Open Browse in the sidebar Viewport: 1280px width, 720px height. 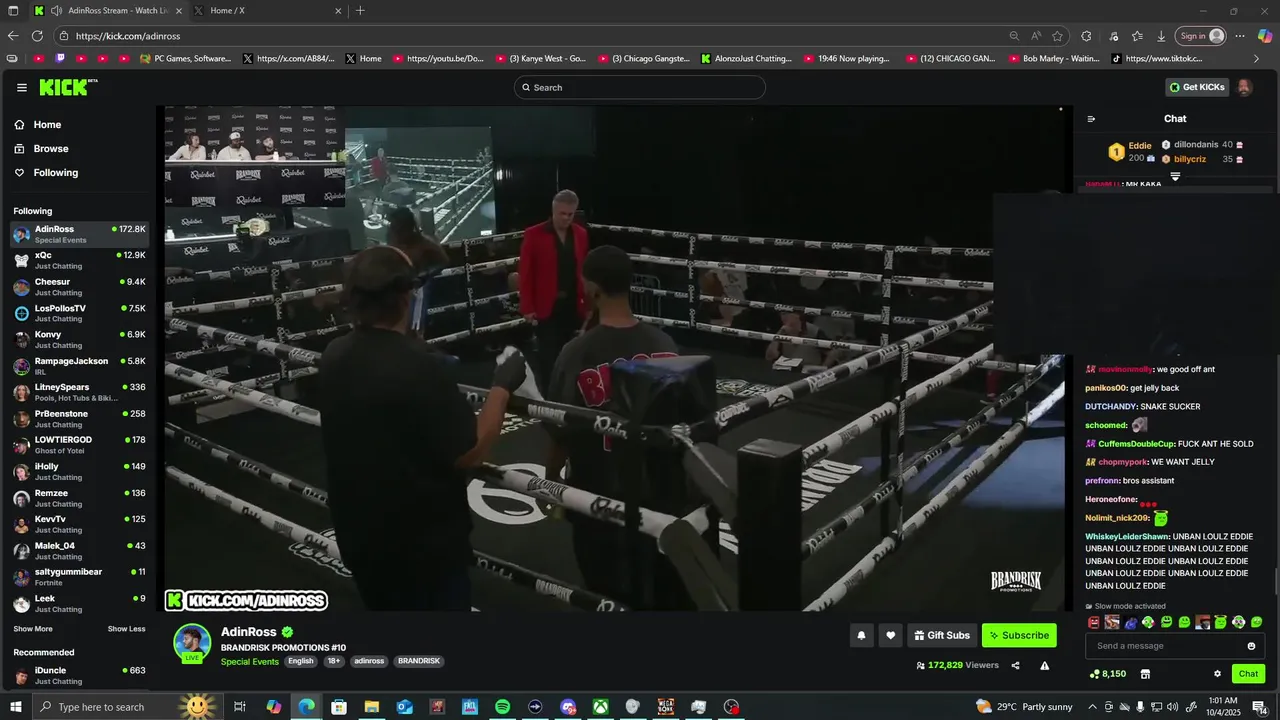tap(42, 149)
